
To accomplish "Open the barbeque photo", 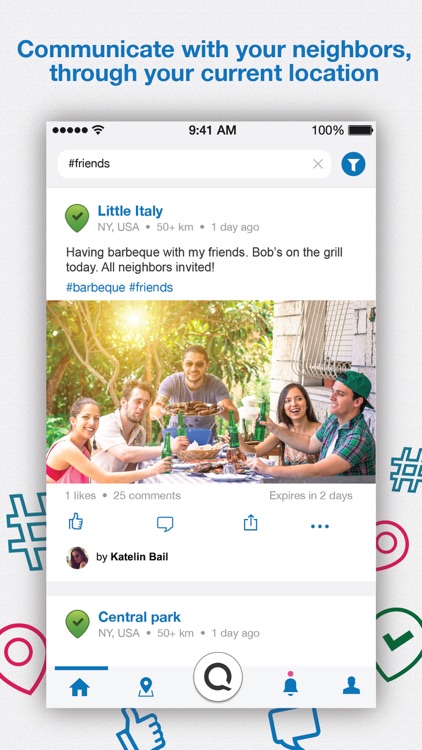I will coord(211,392).
